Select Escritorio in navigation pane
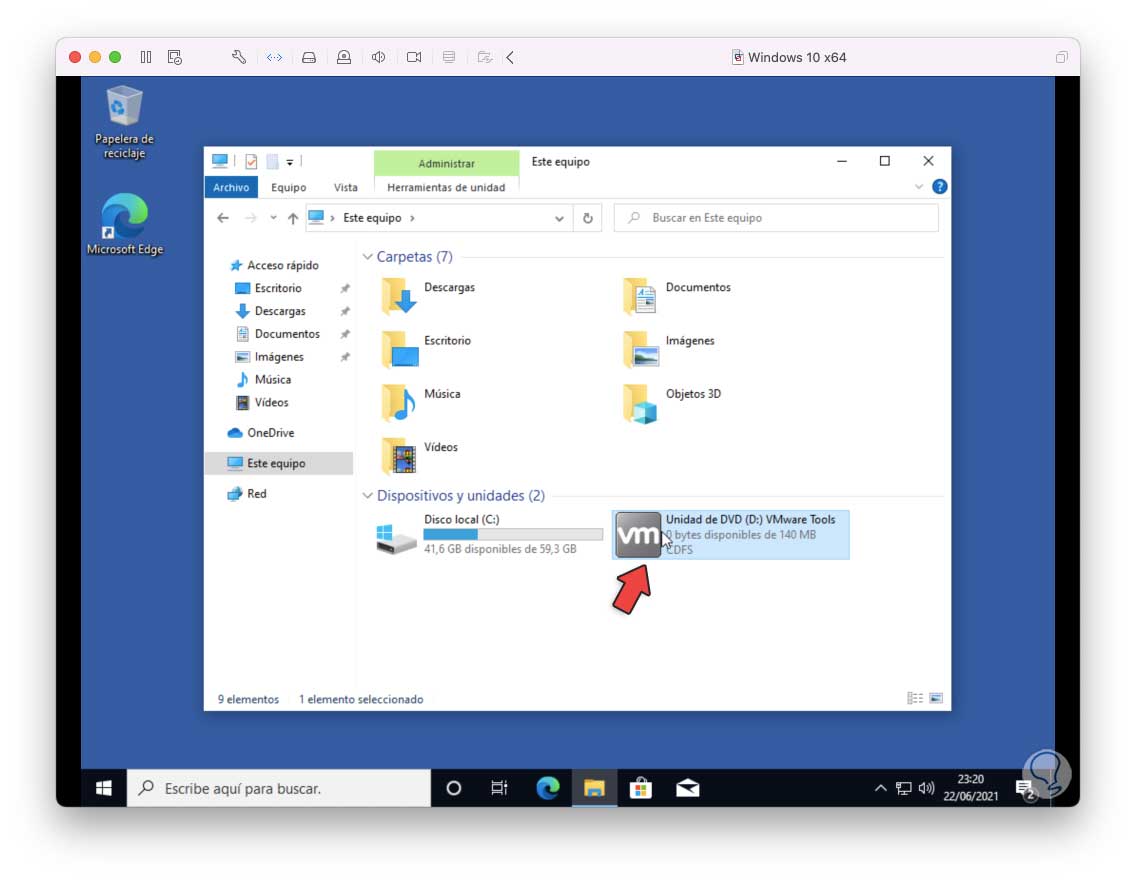Image resolution: width=1136 pixels, height=881 pixels. (277, 288)
